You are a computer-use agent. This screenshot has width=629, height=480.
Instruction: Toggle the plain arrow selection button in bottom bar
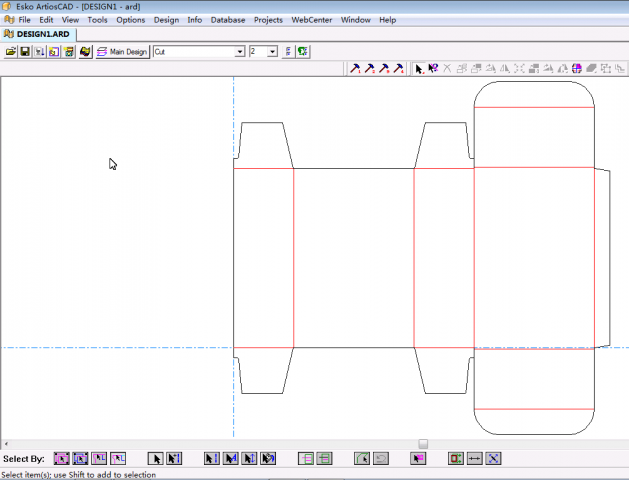pos(155,458)
